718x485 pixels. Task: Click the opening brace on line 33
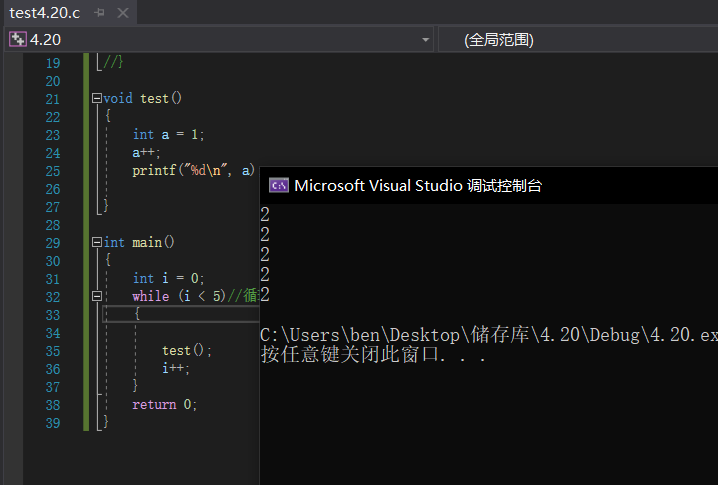(x=137, y=314)
